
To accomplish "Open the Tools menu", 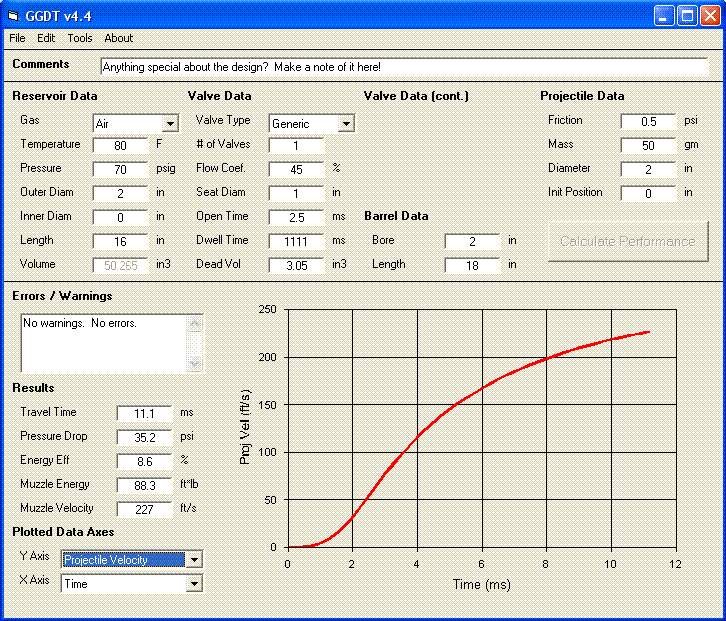I will (80, 38).
